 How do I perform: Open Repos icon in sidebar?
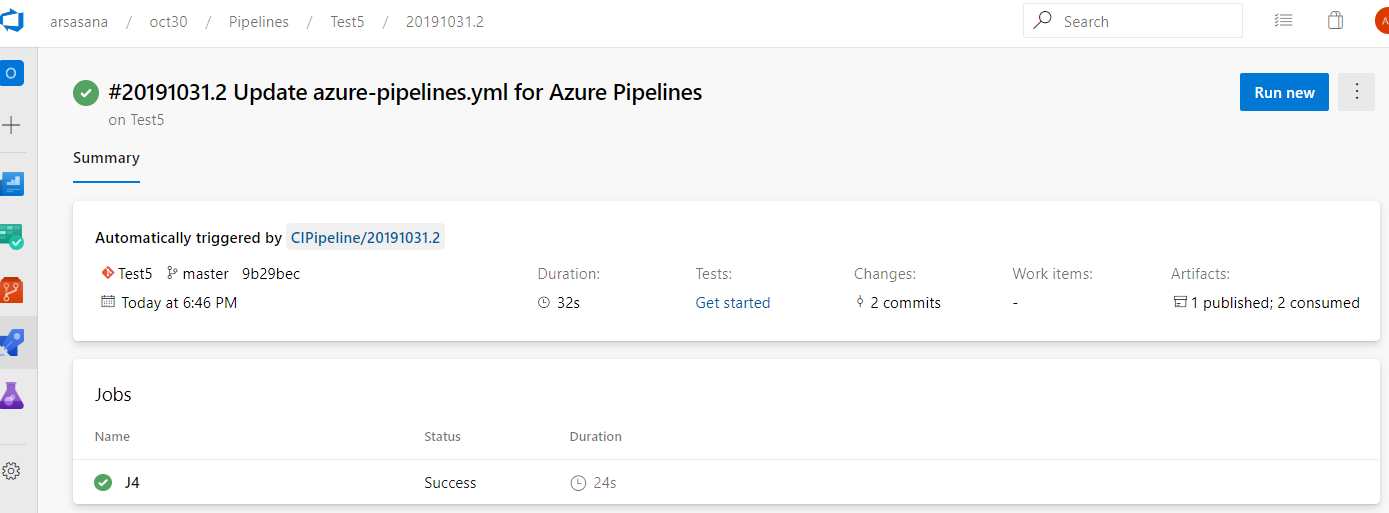[12, 291]
